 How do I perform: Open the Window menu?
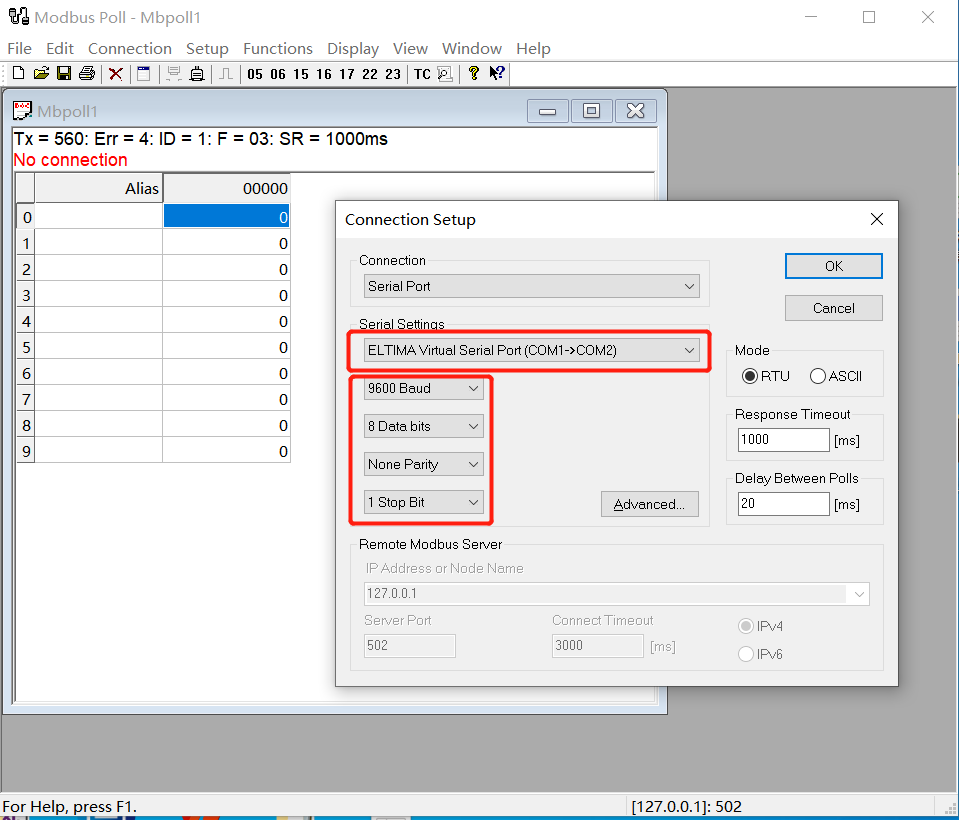coord(472,48)
